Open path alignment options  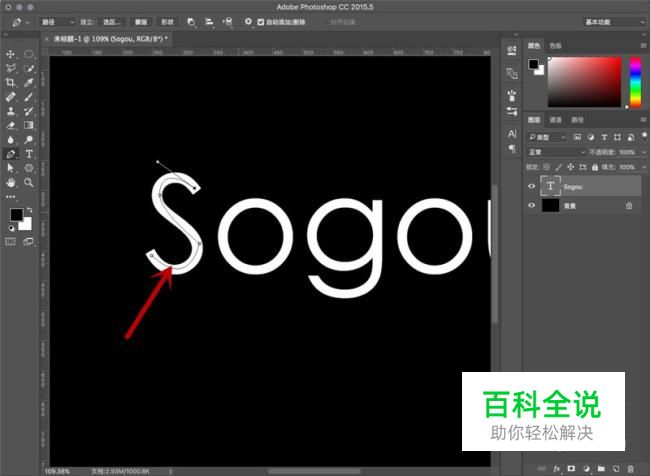[x=209, y=22]
